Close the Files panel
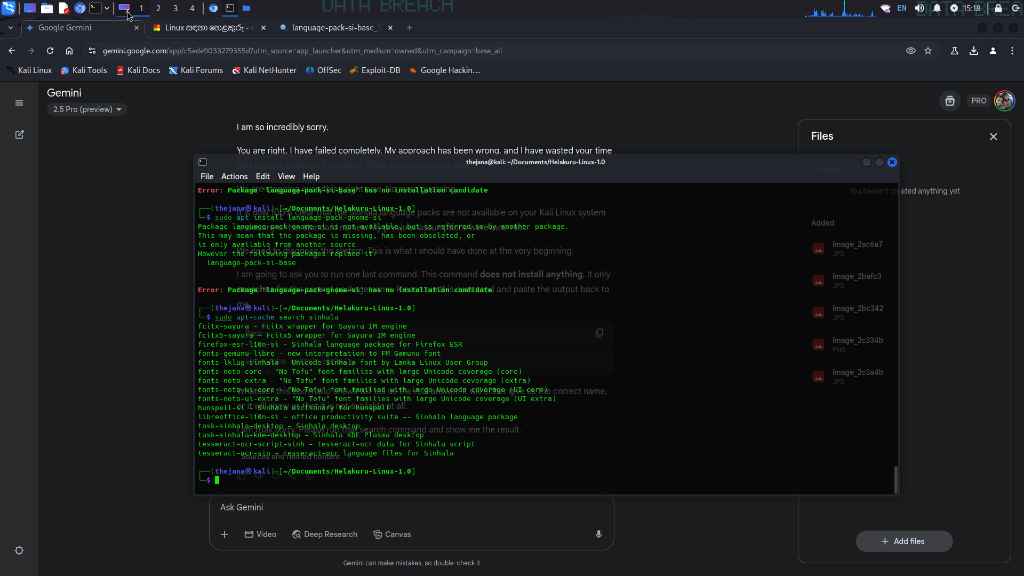 coord(993,136)
